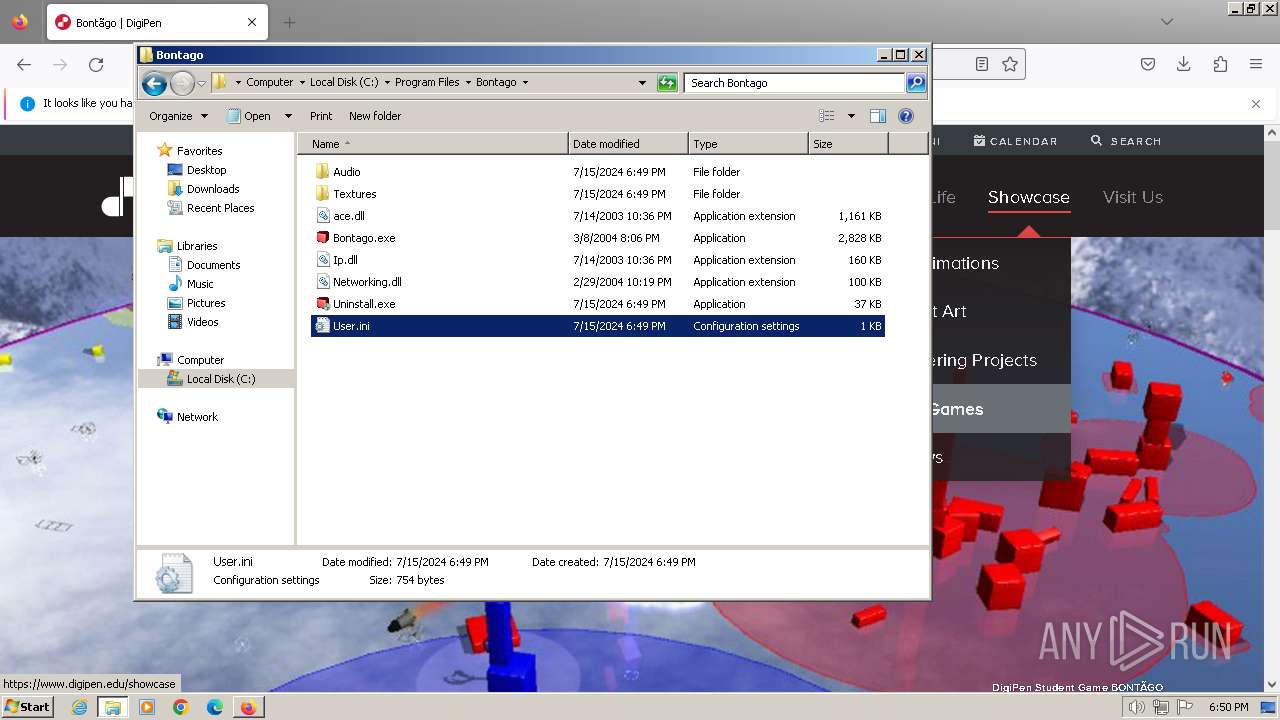Sort files by the Size column header
The height and width of the screenshot is (720, 1280).
[848, 144]
